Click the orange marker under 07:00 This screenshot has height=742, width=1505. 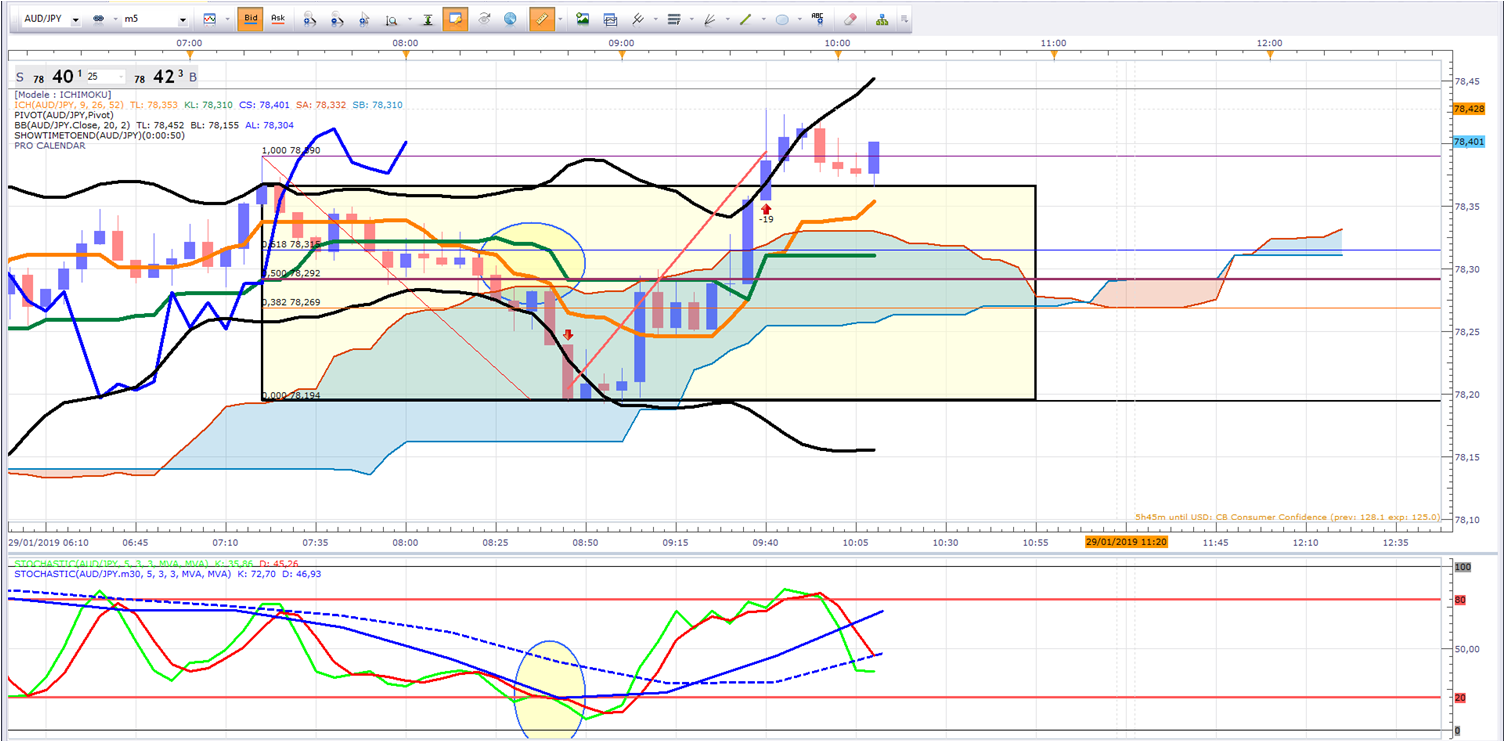189,55
